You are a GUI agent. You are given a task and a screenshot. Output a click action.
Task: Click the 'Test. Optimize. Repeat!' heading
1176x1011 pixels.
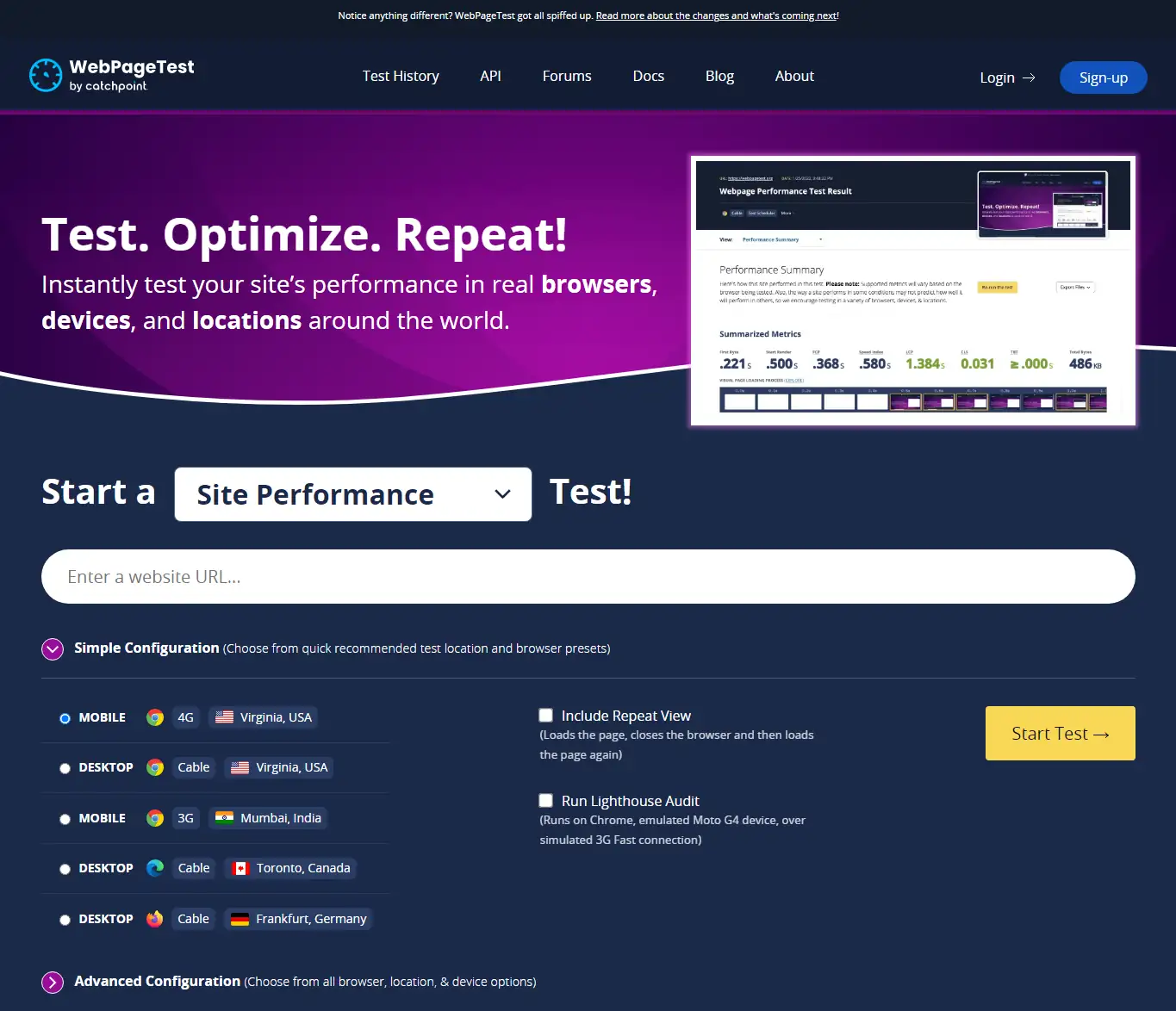click(304, 234)
